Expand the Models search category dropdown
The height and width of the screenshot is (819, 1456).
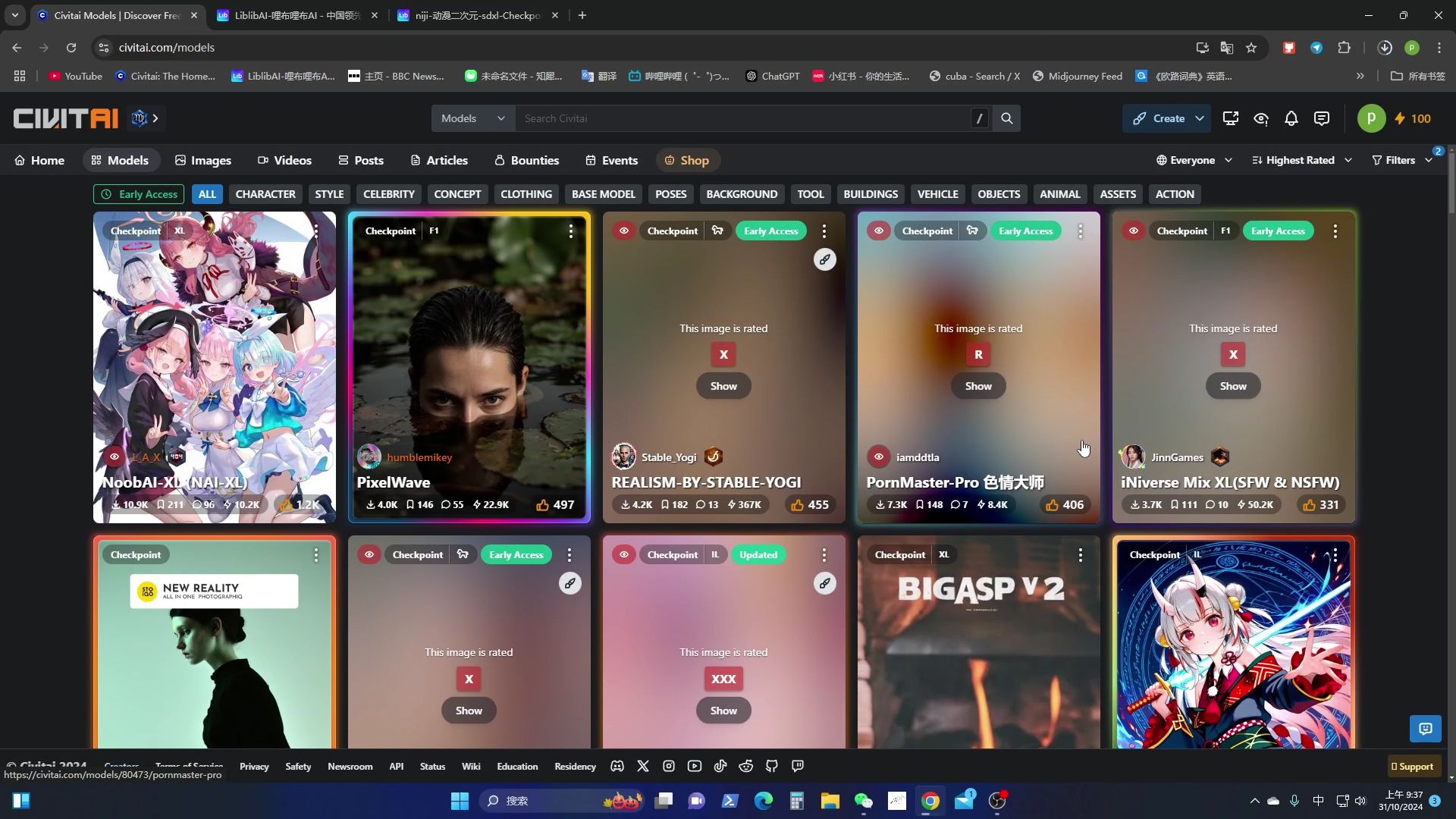472,118
